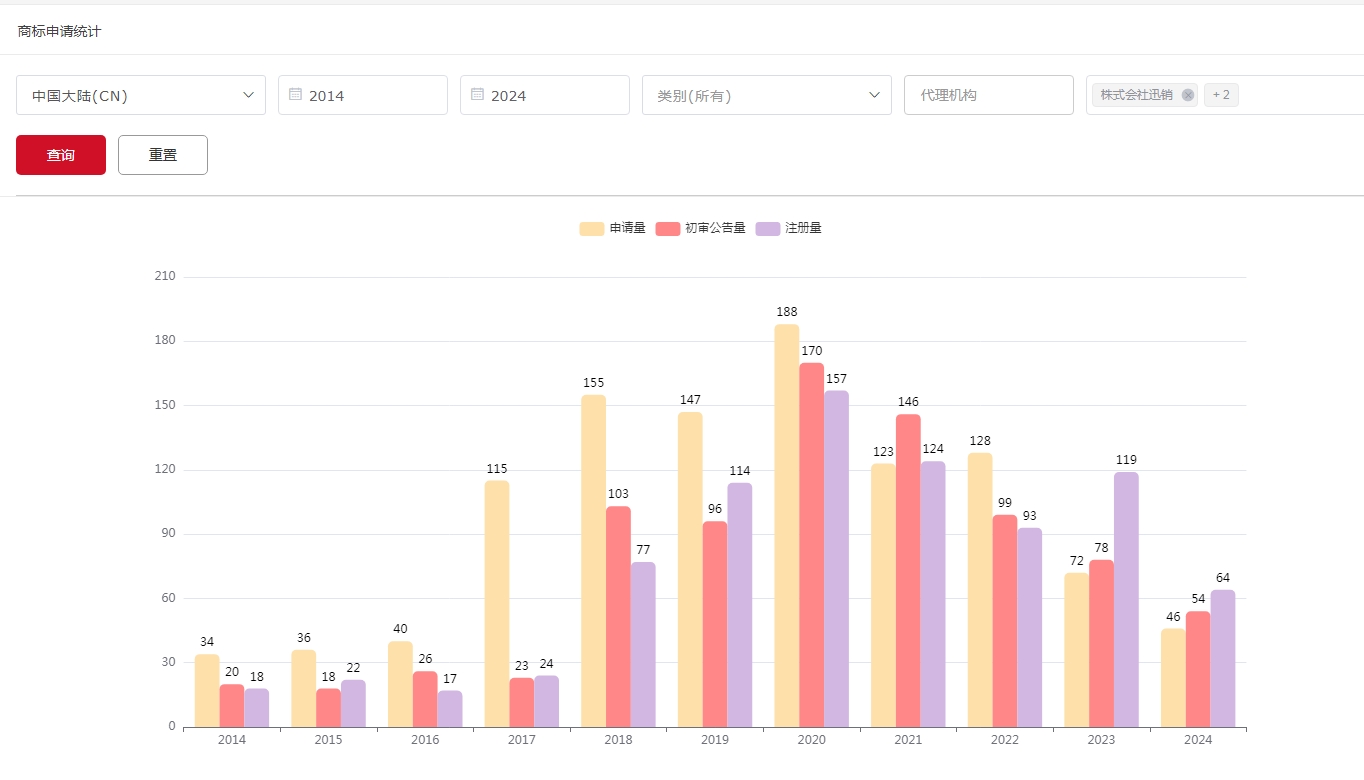Click the 查询 search button

(x=61, y=155)
